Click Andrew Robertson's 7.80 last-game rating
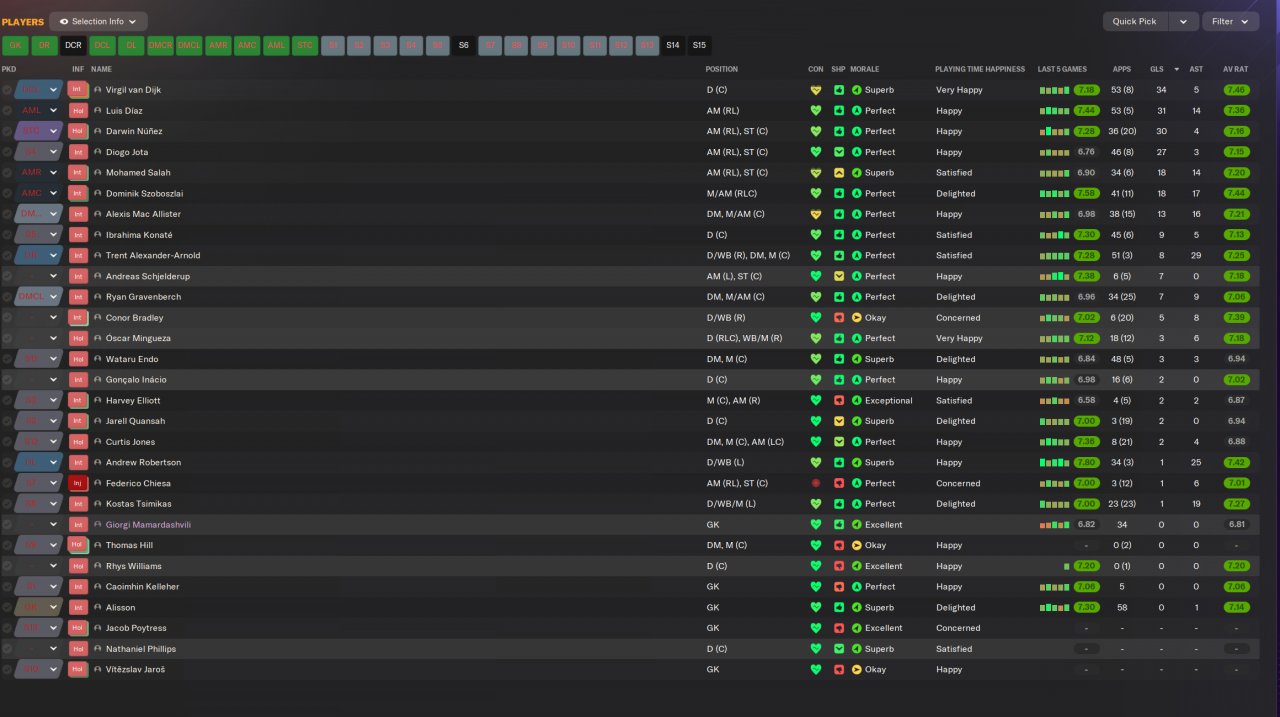1280x717 pixels. 1086,462
